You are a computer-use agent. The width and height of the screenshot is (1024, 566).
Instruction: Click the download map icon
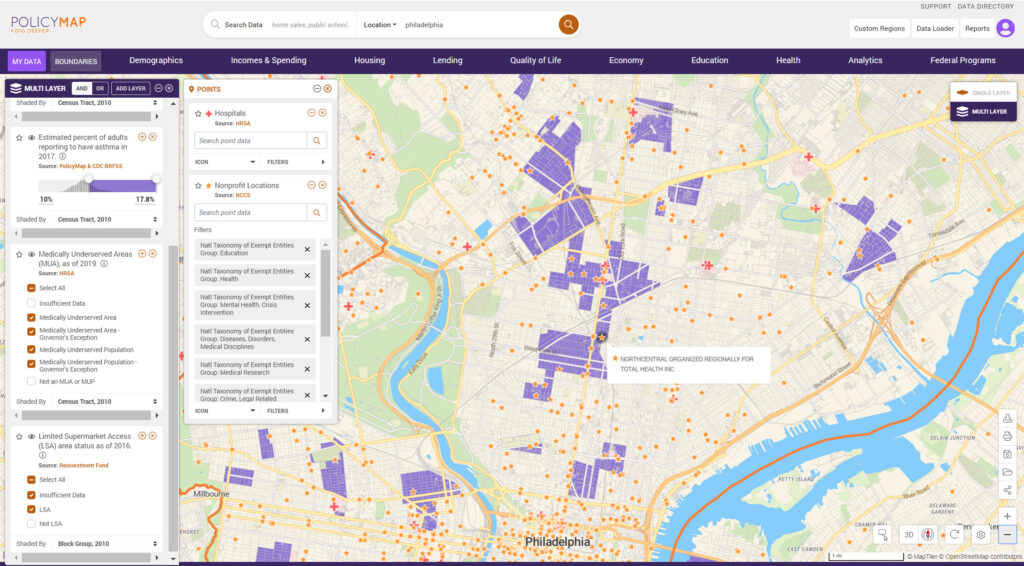[x=1007, y=418]
